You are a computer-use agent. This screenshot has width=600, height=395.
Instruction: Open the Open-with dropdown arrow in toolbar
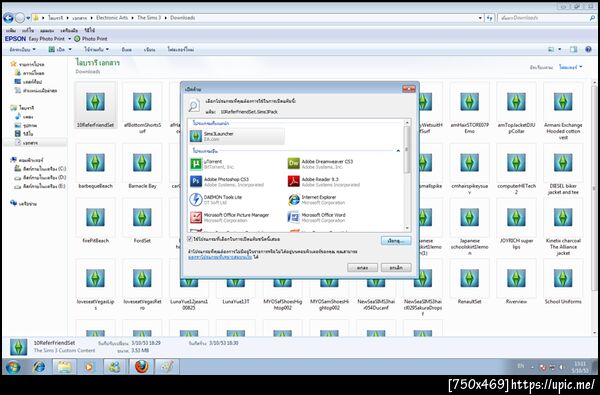tap(70, 49)
